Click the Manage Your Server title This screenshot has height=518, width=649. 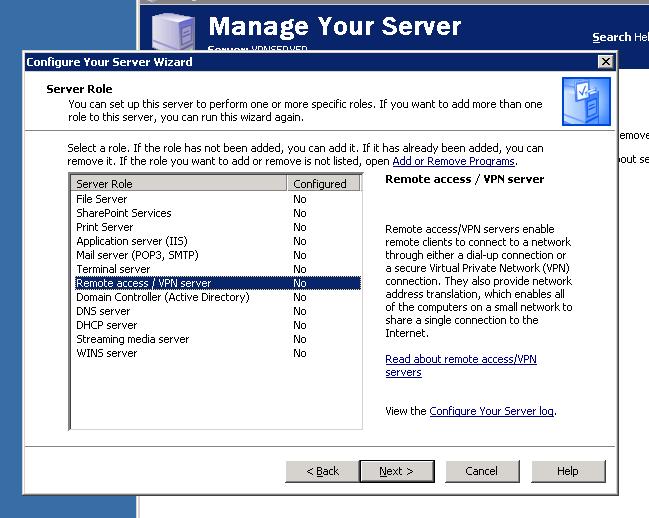tap(334, 26)
